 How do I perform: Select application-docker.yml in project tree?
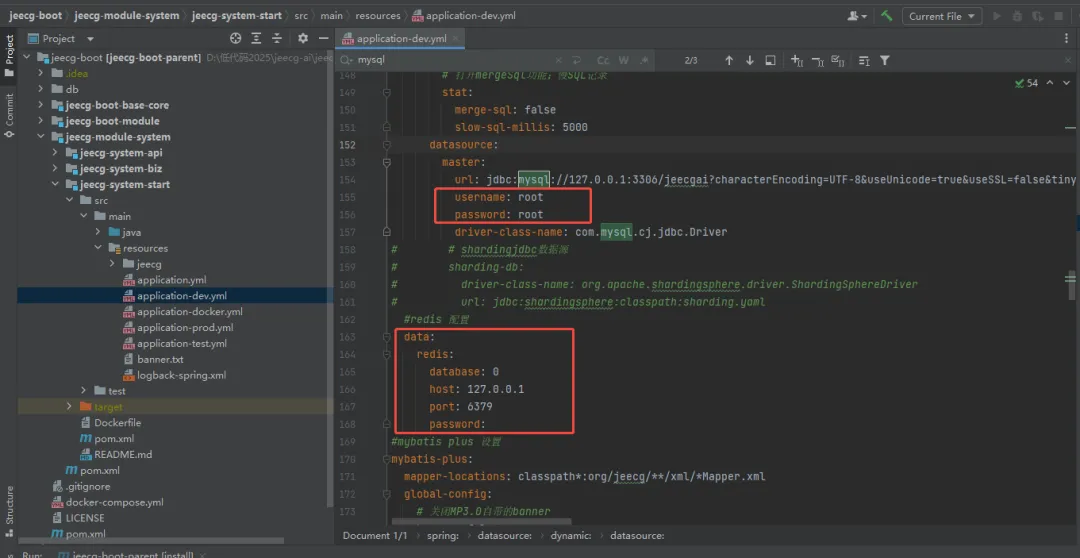[x=189, y=311]
